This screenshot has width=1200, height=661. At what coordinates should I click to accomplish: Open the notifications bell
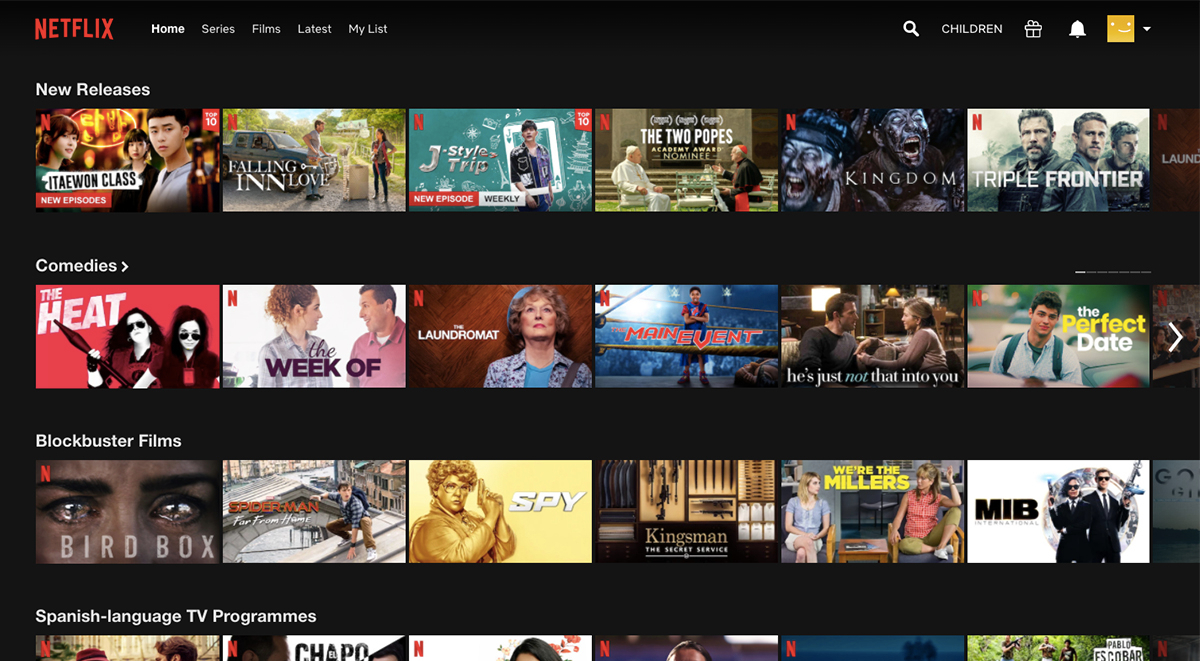(x=1077, y=29)
